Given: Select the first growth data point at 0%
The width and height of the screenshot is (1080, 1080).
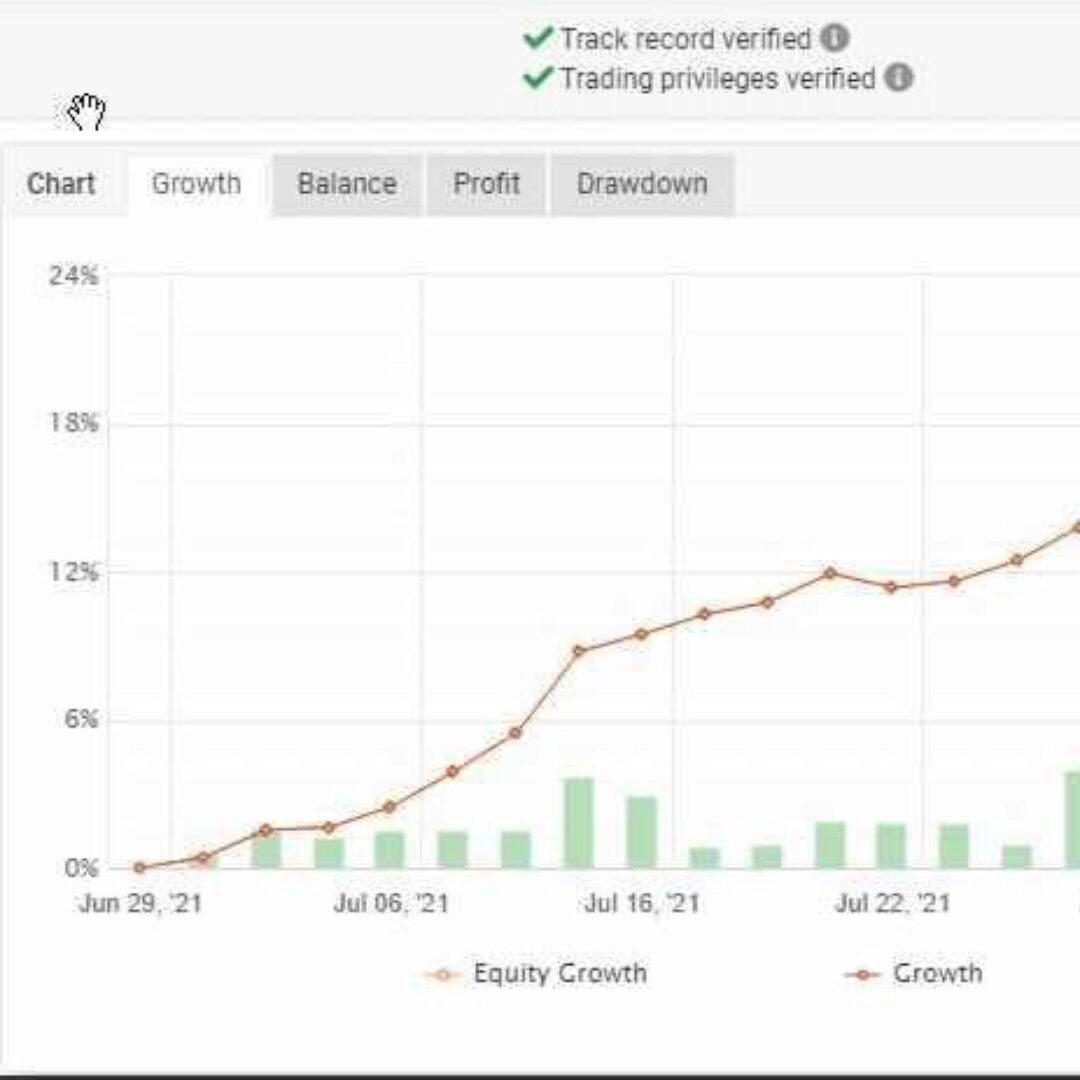Looking at the screenshot, I should [139, 868].
